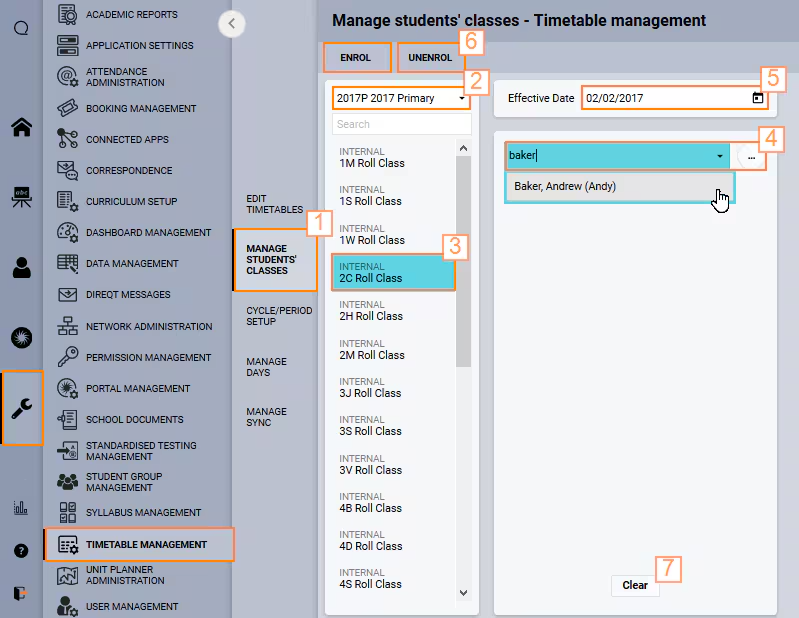Screen dimensions: 799x618
Task: Click the logout door icon
Action: (20, 593)
